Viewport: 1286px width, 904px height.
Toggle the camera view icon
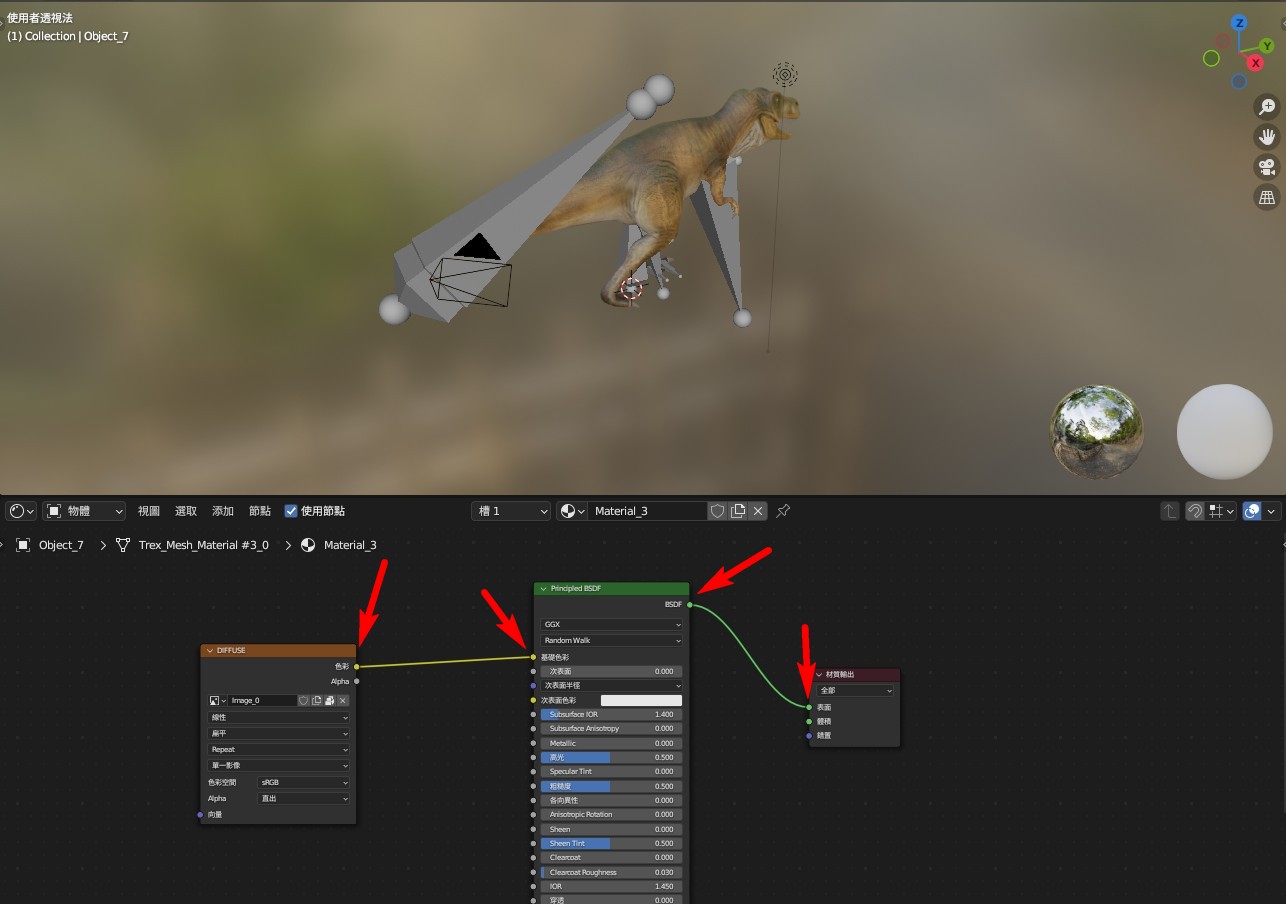click(x=1267, y=167)
